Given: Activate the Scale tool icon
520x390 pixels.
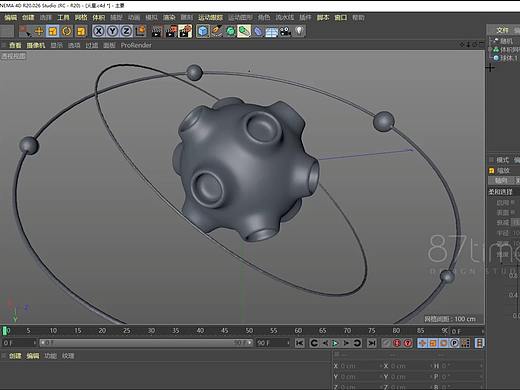Looking at the screenshot, I should (52, 31).
